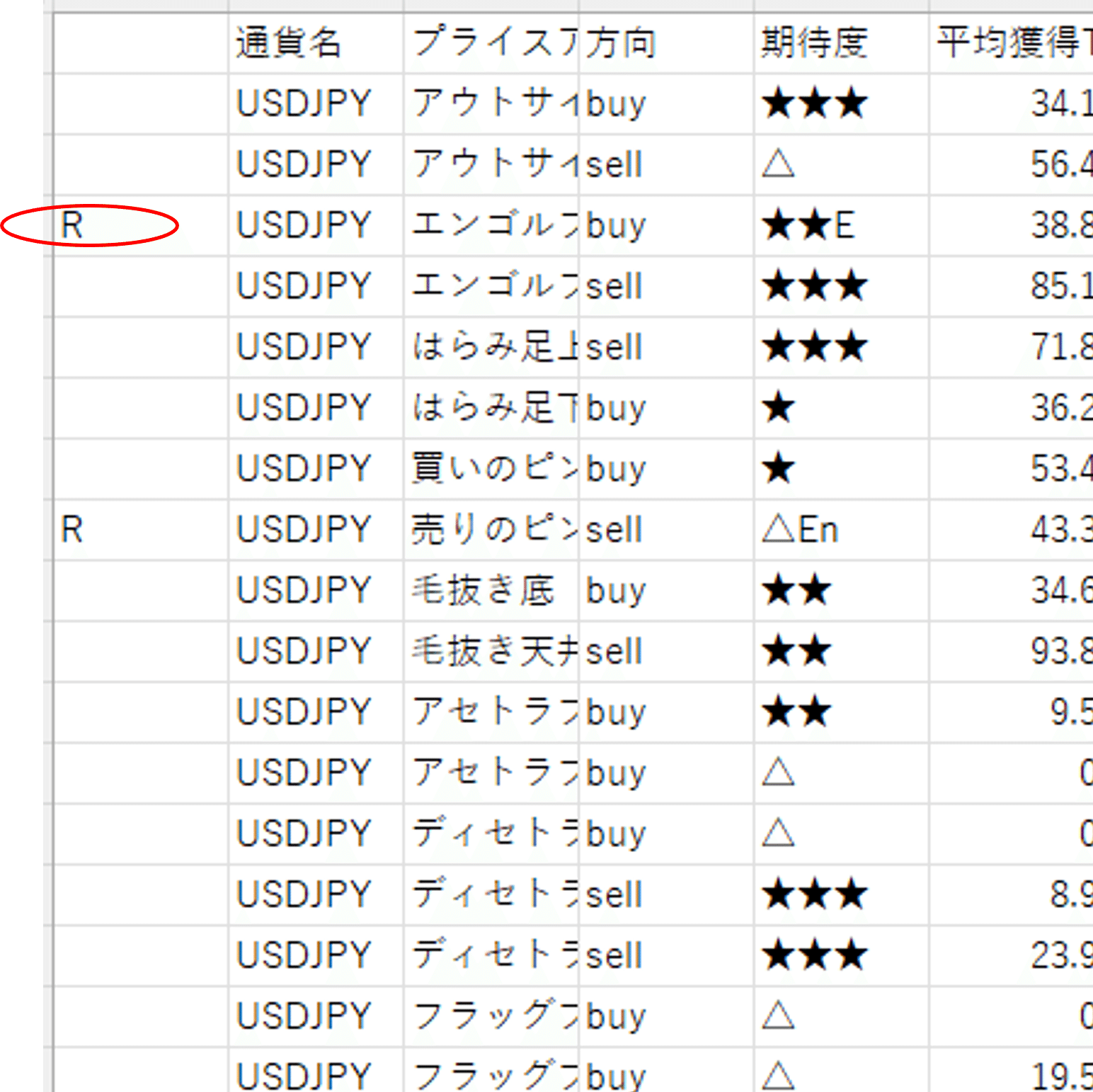This screenshot has width=1093, height=1092.
Task: Click the △ rating in the 19.5 row
Action: point(841,1070)
